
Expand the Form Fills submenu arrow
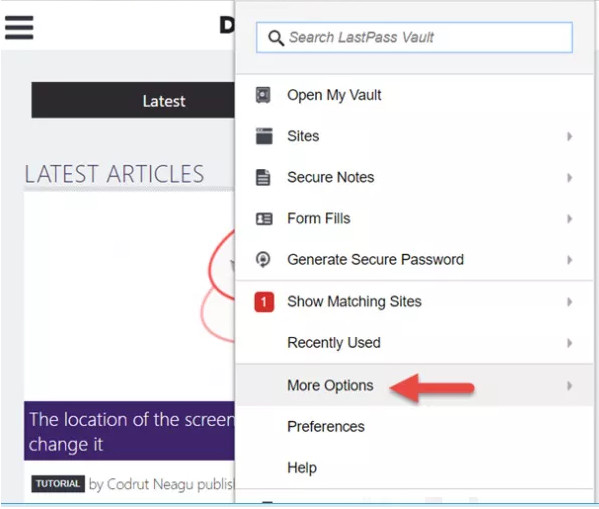pos(570,219)
